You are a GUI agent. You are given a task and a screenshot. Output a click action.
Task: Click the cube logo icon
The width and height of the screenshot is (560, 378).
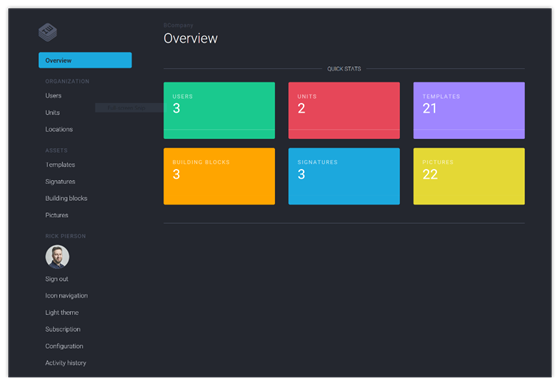click(48, 32)
